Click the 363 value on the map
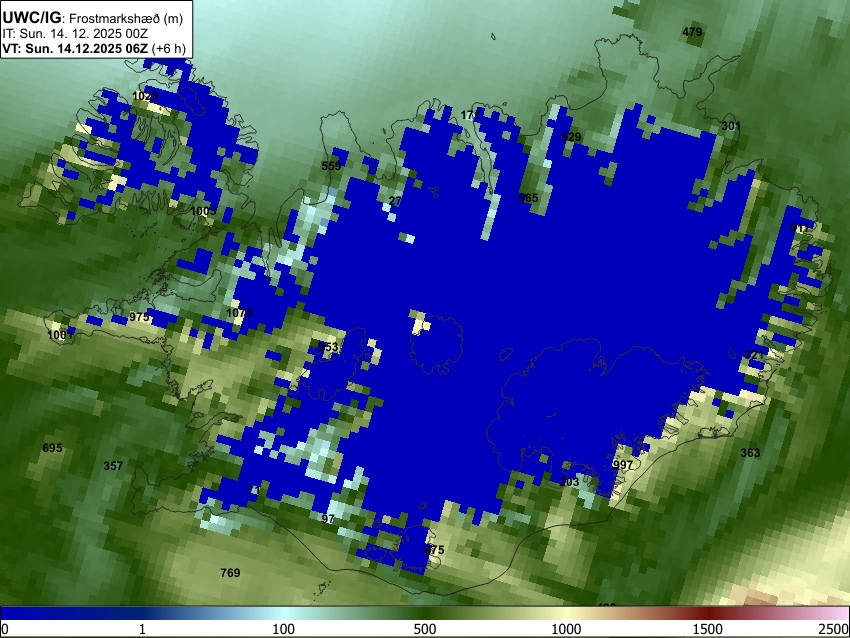 750,453
